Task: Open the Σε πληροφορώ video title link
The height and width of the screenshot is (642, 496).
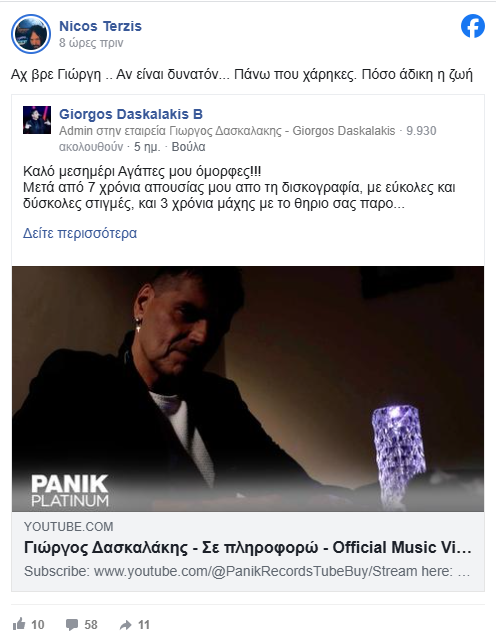Action: pyautogui.click(x=247, y=547)
